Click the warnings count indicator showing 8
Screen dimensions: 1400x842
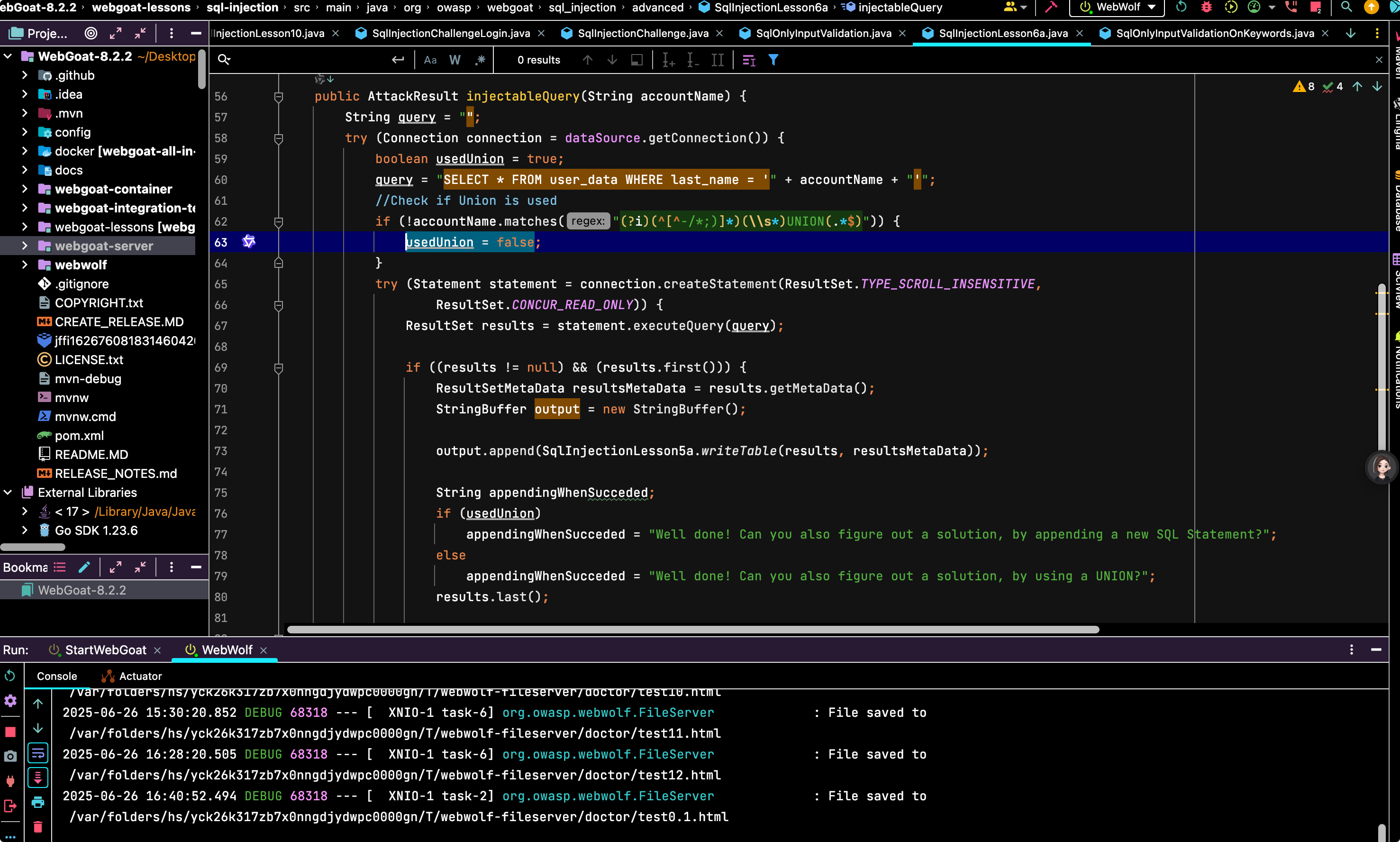tap(1303, 86)
